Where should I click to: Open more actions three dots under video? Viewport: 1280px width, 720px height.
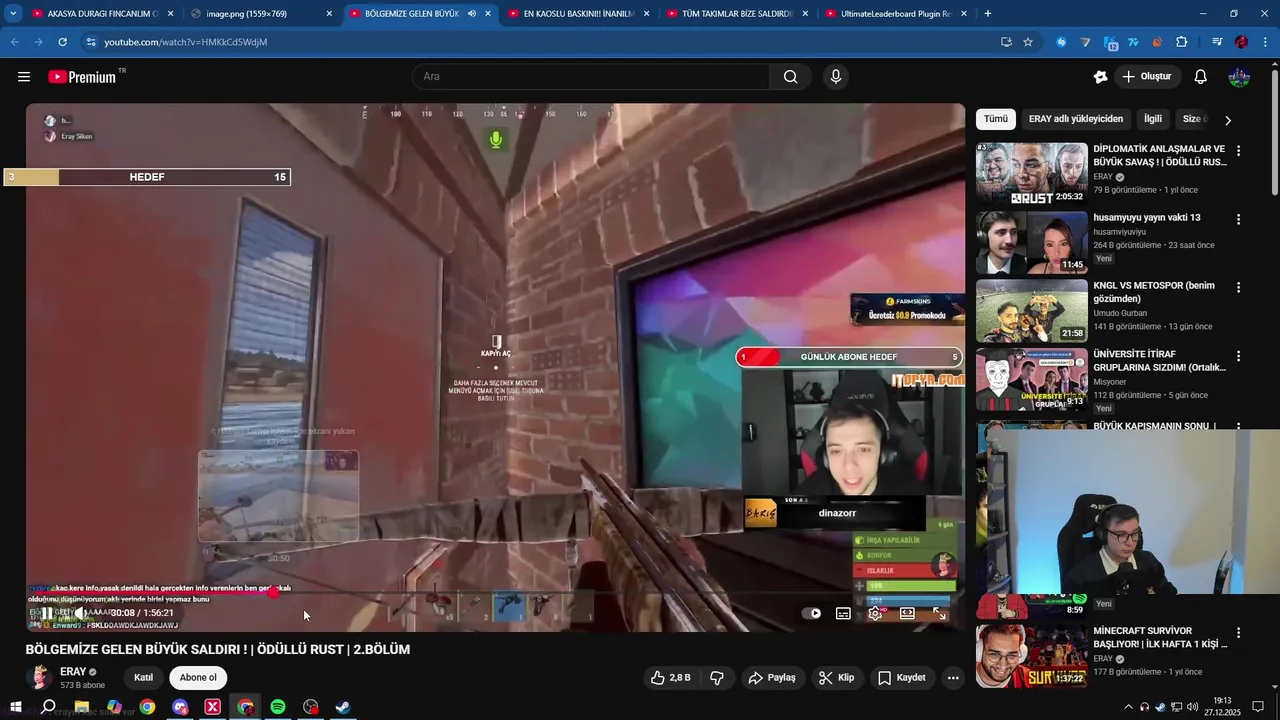[953, 678]
